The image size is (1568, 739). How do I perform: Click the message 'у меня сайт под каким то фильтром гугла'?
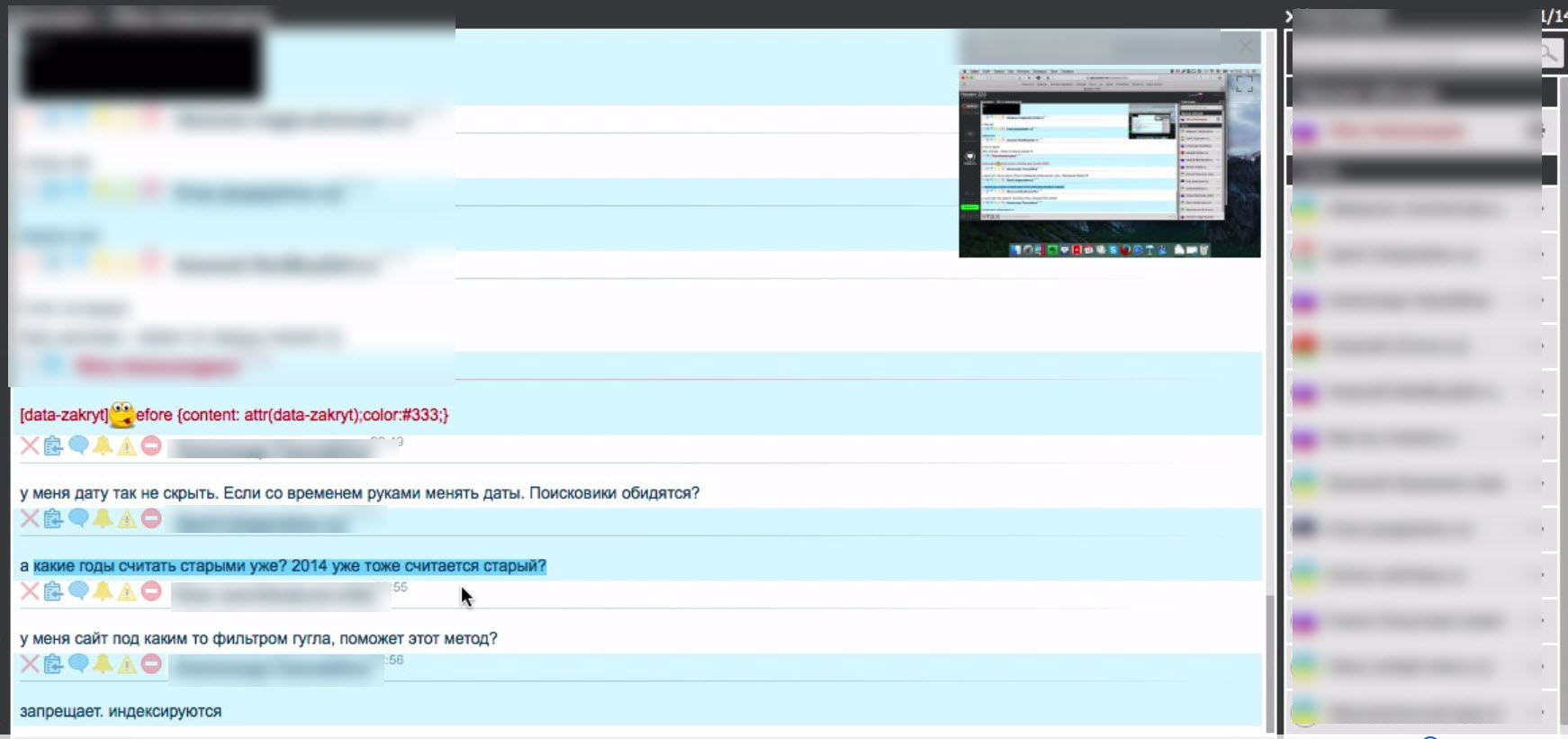point(258,639)
